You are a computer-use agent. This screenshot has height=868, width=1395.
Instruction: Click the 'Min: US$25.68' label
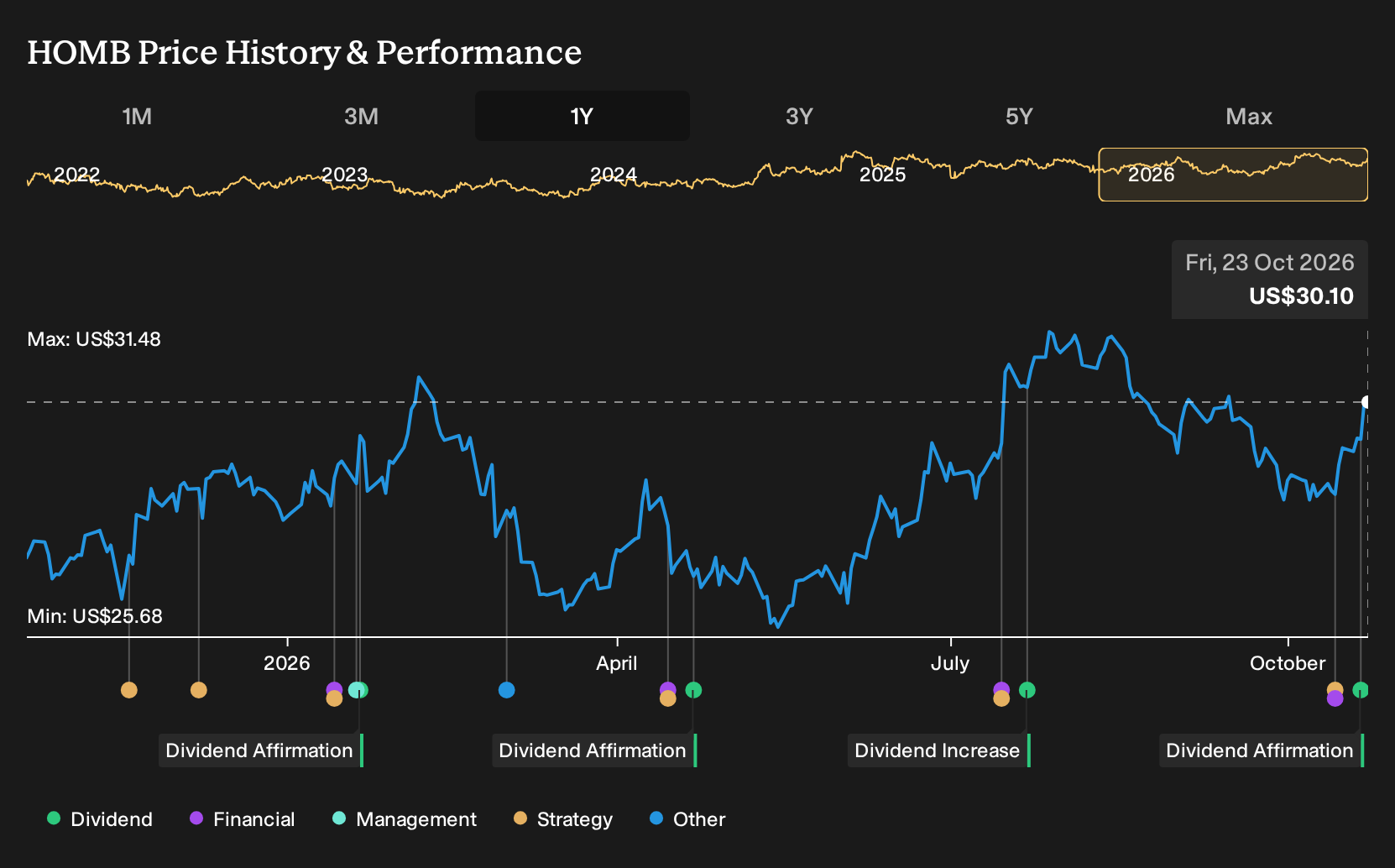tap(95, 616)
